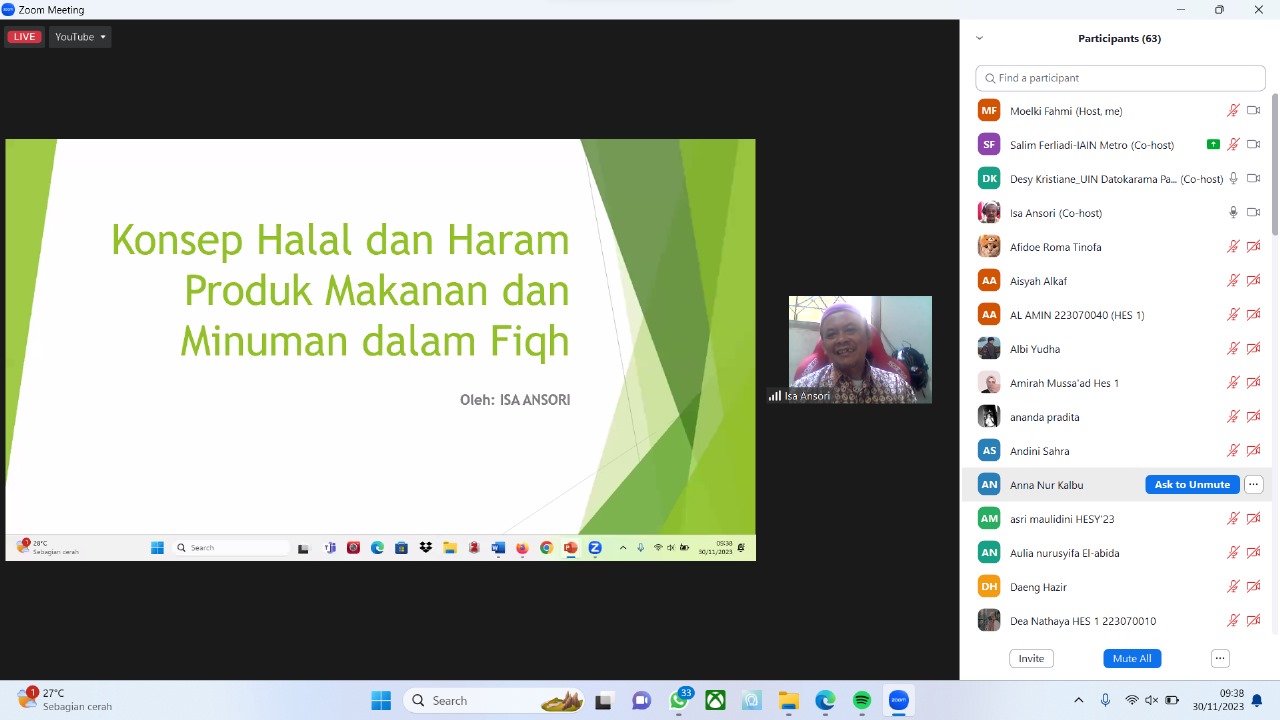Select Daeng Hazir in the participant list
Viewport: 1280px width, 720px height.
tap(1038, 587)
